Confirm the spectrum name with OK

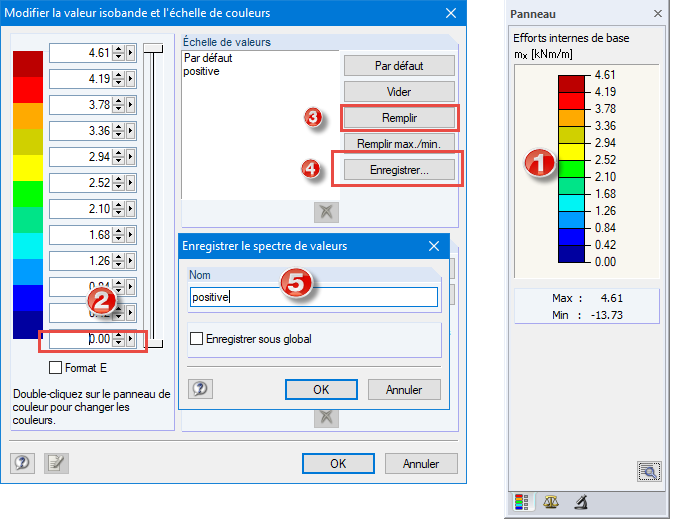click(x=321, y=390)
